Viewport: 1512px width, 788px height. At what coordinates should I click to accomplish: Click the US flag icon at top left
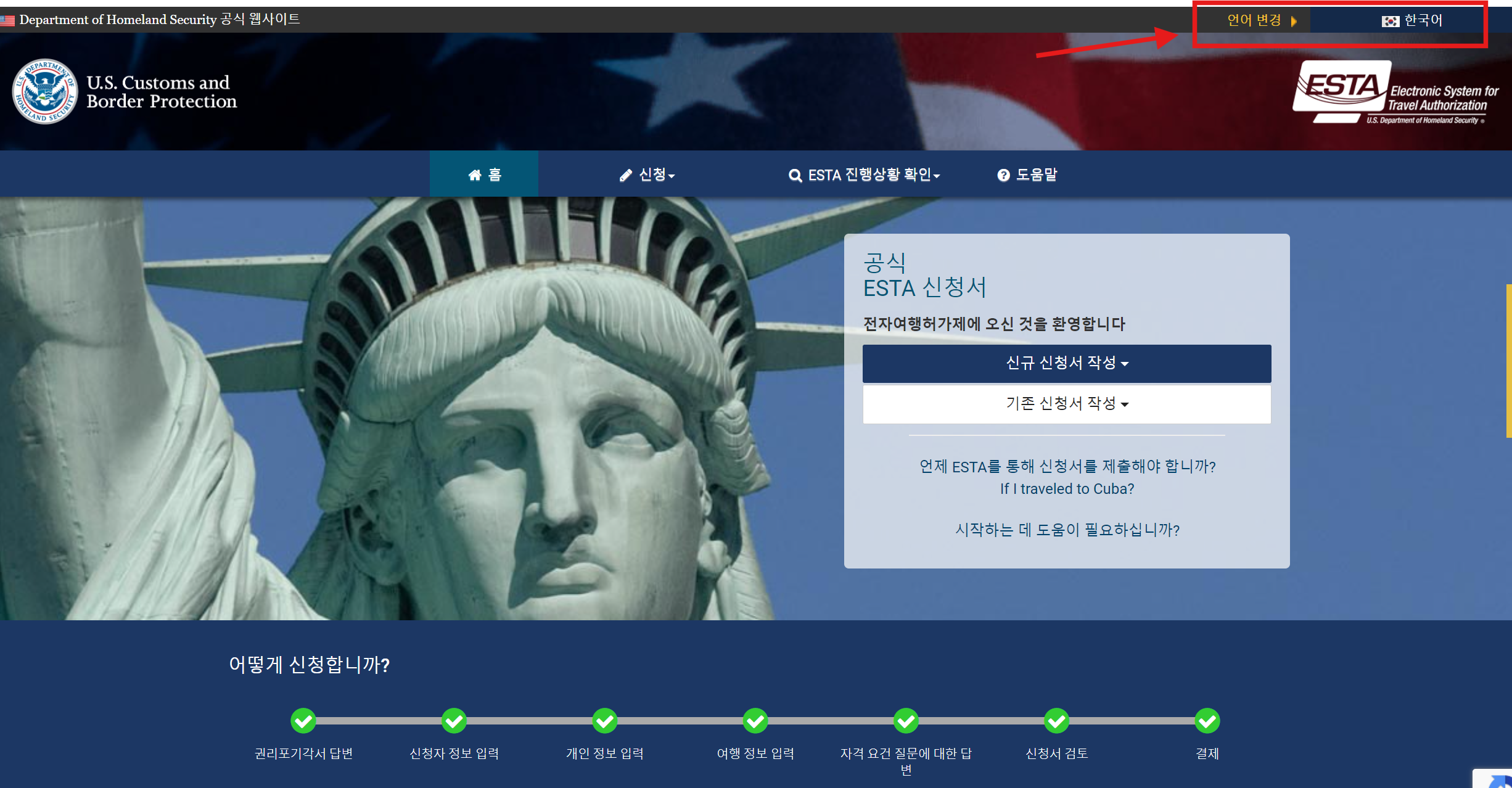[x=7, y=20]
